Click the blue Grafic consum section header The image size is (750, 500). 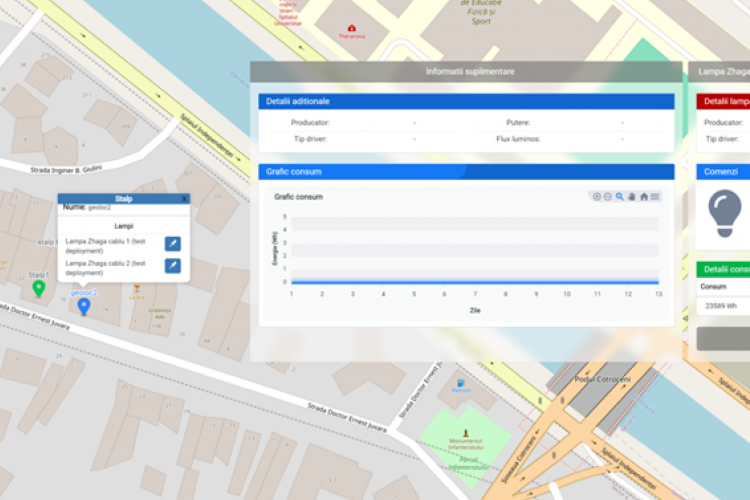[466, 172]
